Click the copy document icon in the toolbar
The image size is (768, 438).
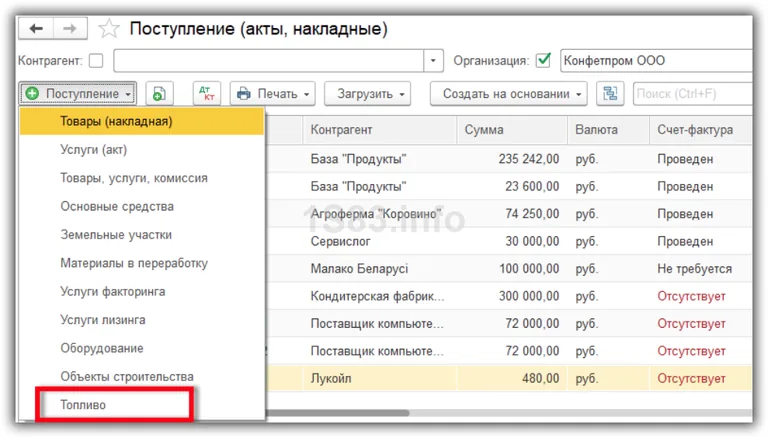tap(159, 94)
